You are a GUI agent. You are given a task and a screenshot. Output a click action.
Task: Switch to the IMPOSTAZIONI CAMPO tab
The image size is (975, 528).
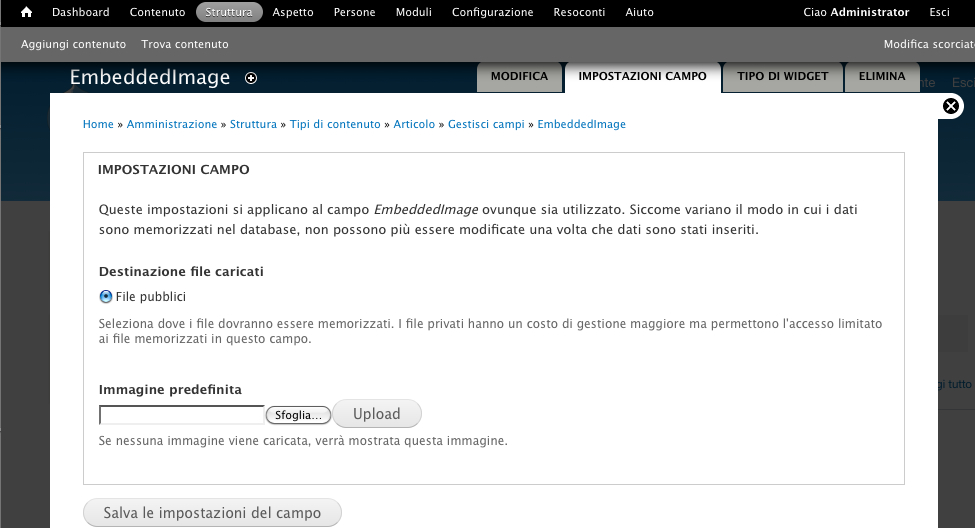642,76
